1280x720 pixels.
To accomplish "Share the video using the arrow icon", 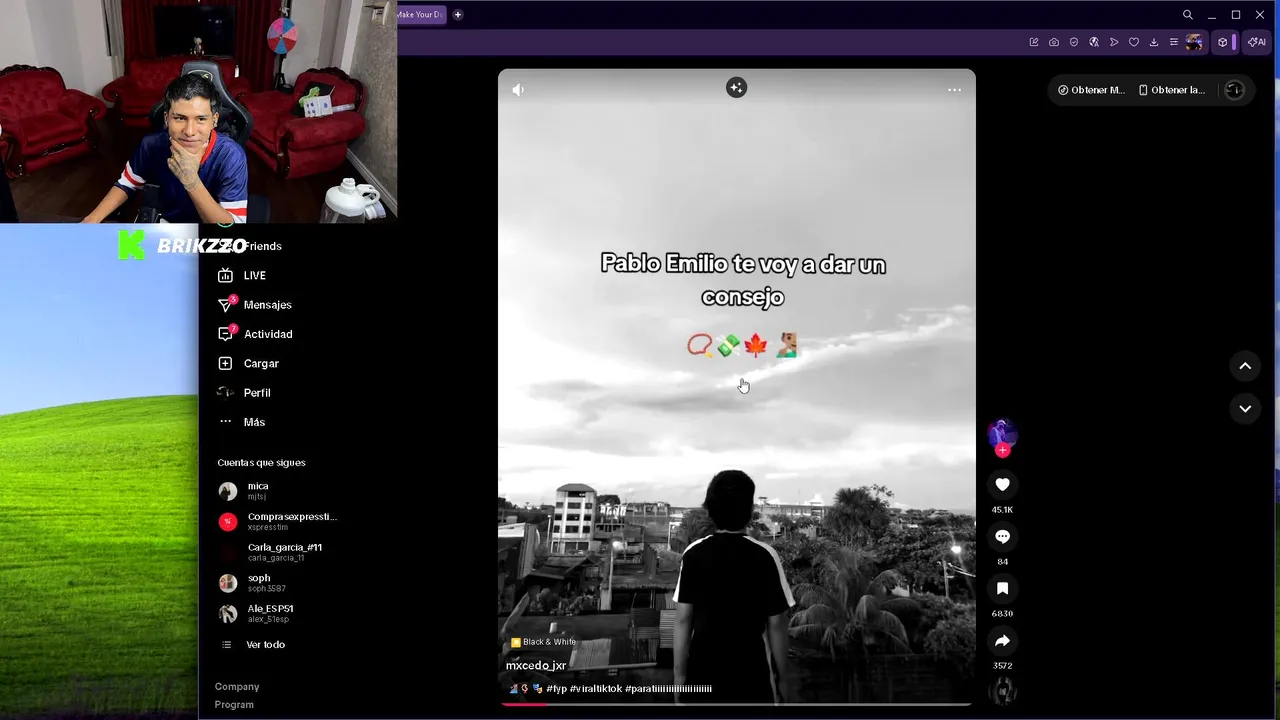I will click(x=1002, y=641).
